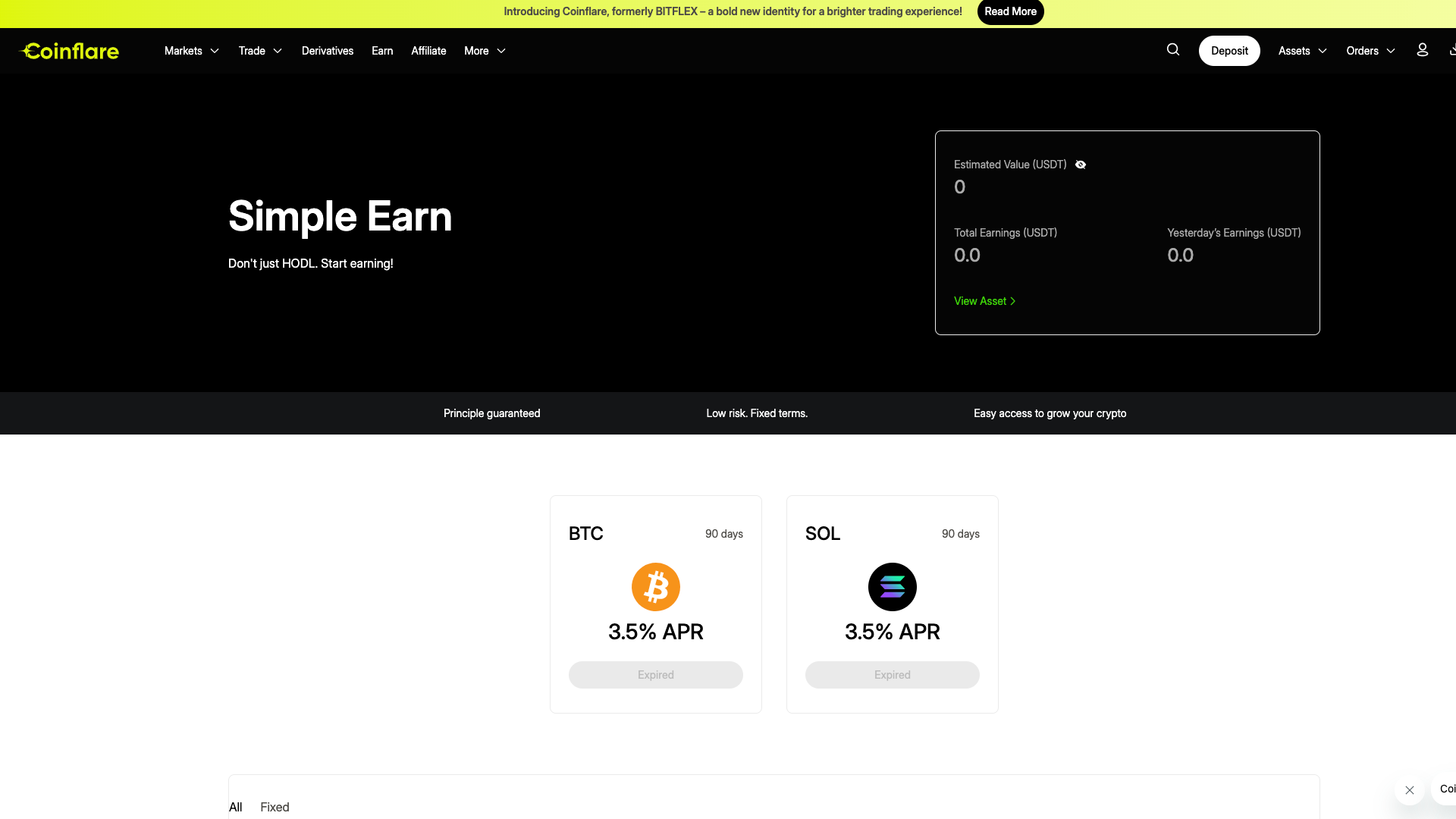
Task: Close the chat popup with X
Action: 1410,790
